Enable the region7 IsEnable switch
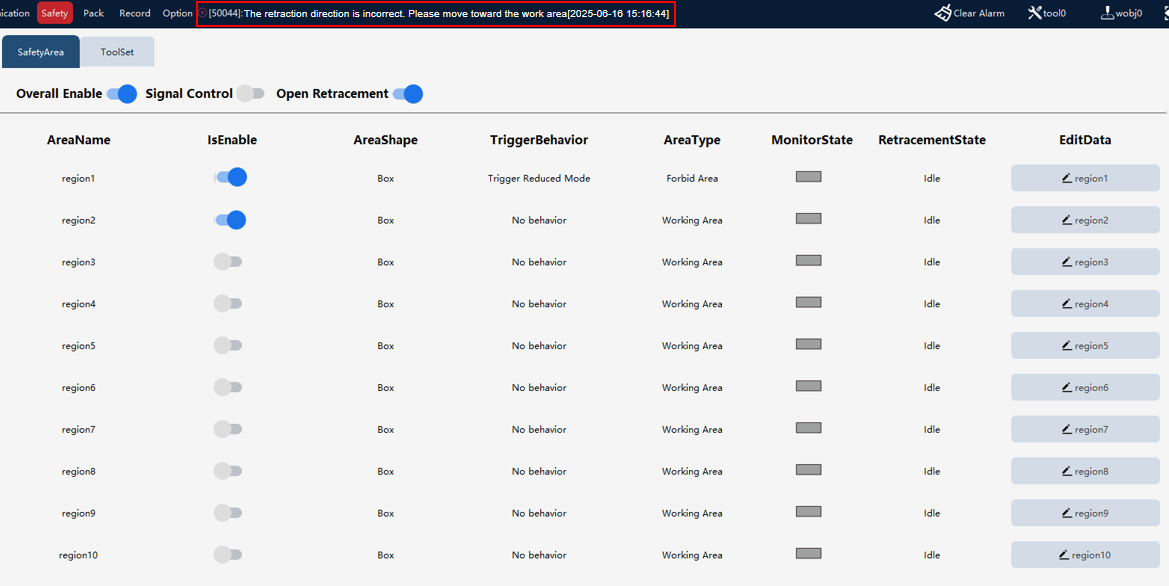Image resolution: width=1169 pixels, height=586 pixels. (x=228, y=429)
